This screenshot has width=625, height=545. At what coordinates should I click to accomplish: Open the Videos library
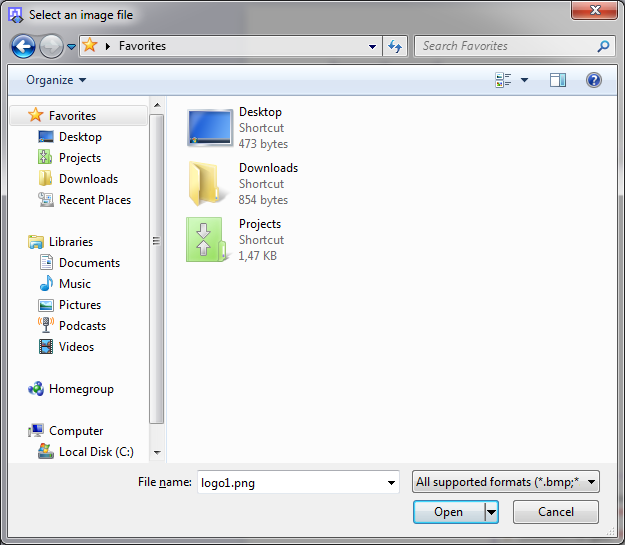click(x=76, y=347)
